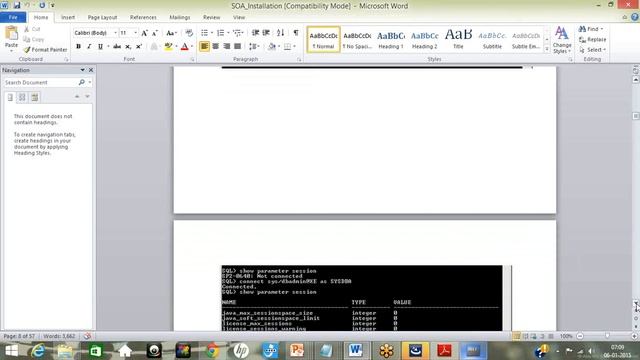Open the Font dialog launcher
Viewport: 640px width, 360px height.
click(192, 60)
